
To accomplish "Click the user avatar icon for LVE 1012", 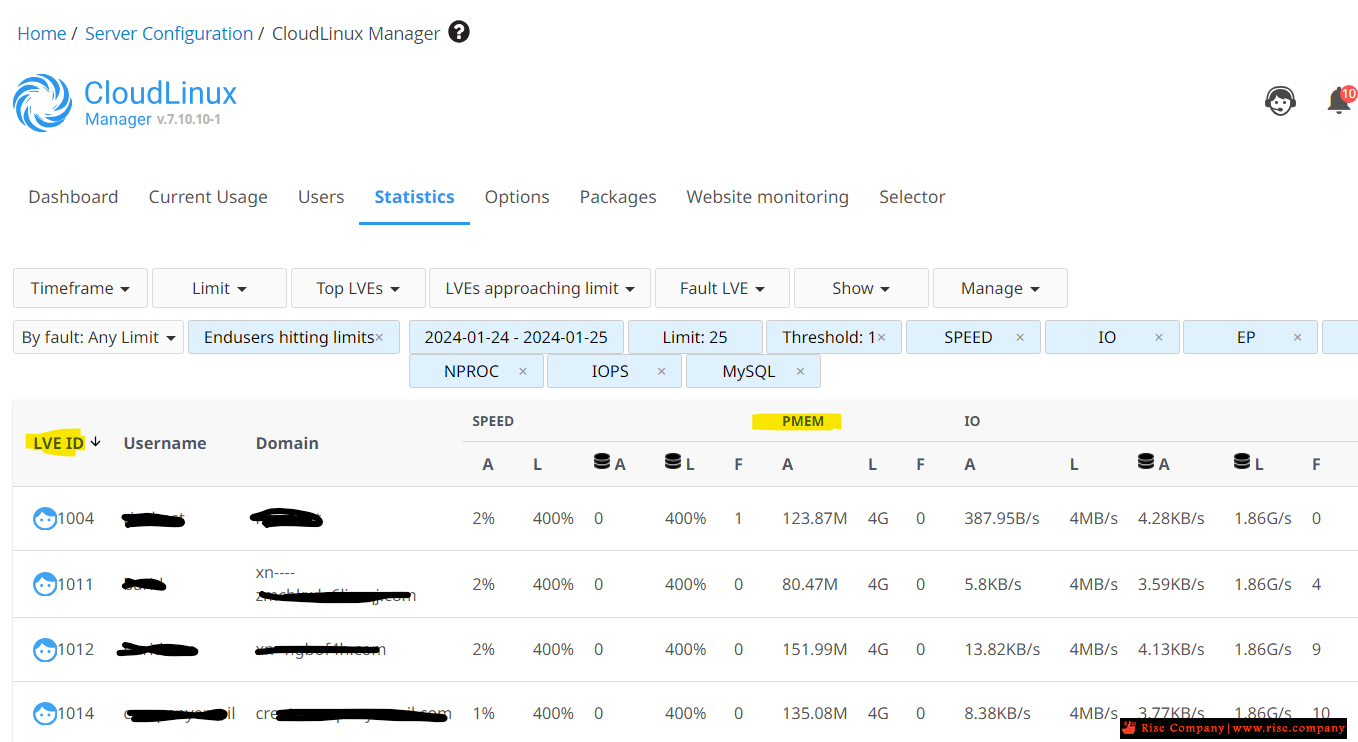I will coord(45,650).
